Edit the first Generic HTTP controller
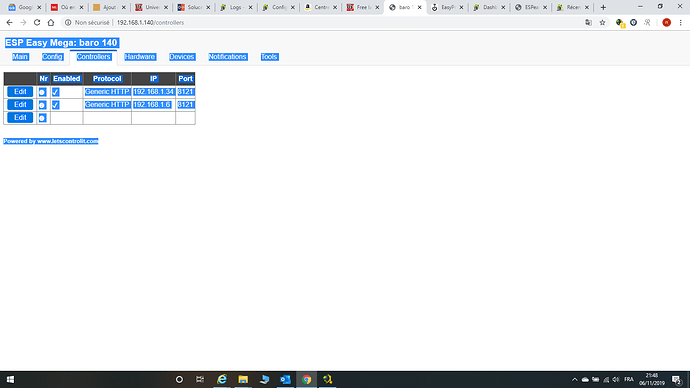The height and width of the screenshot is (388, 690). tap(20, 92)
